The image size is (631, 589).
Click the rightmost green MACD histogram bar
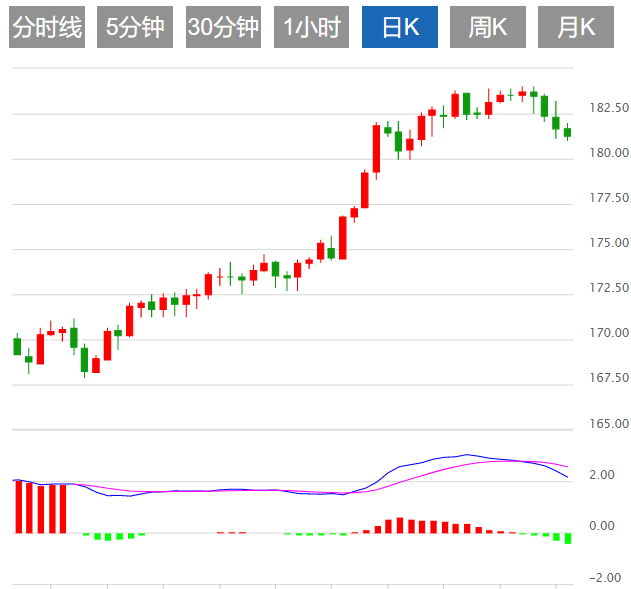(x=568, y=538)
